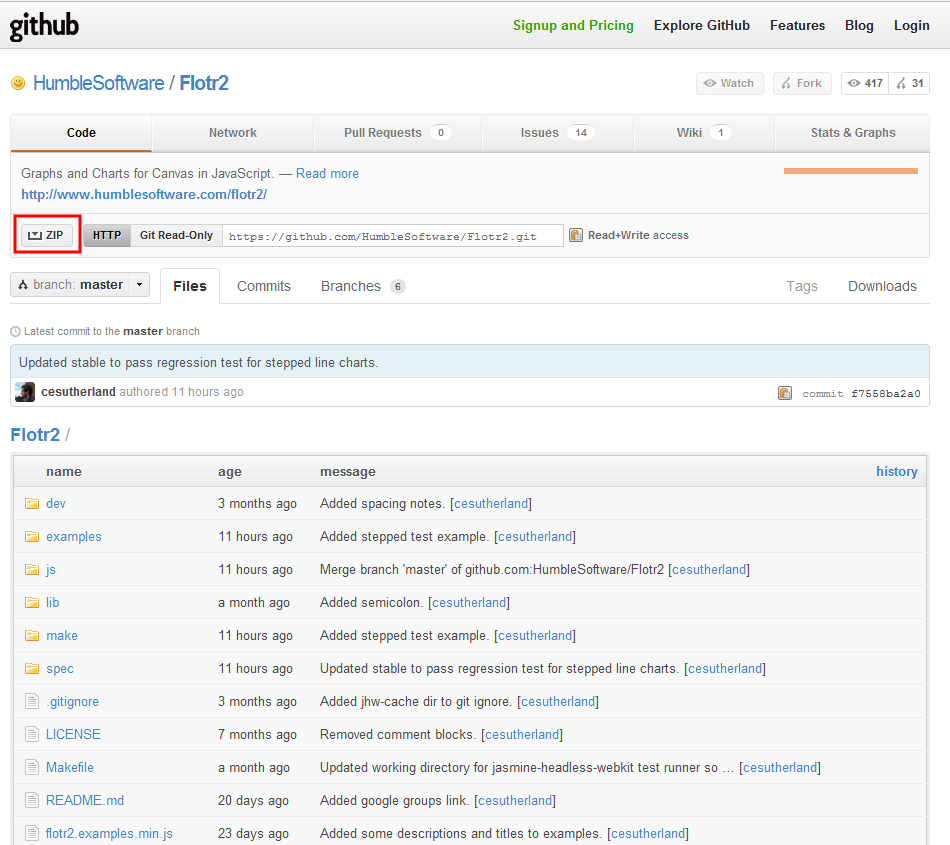Viewport: 950px width, 845px height.
Task: Click the clock icon near Latest commit
Action: point(16,331)
